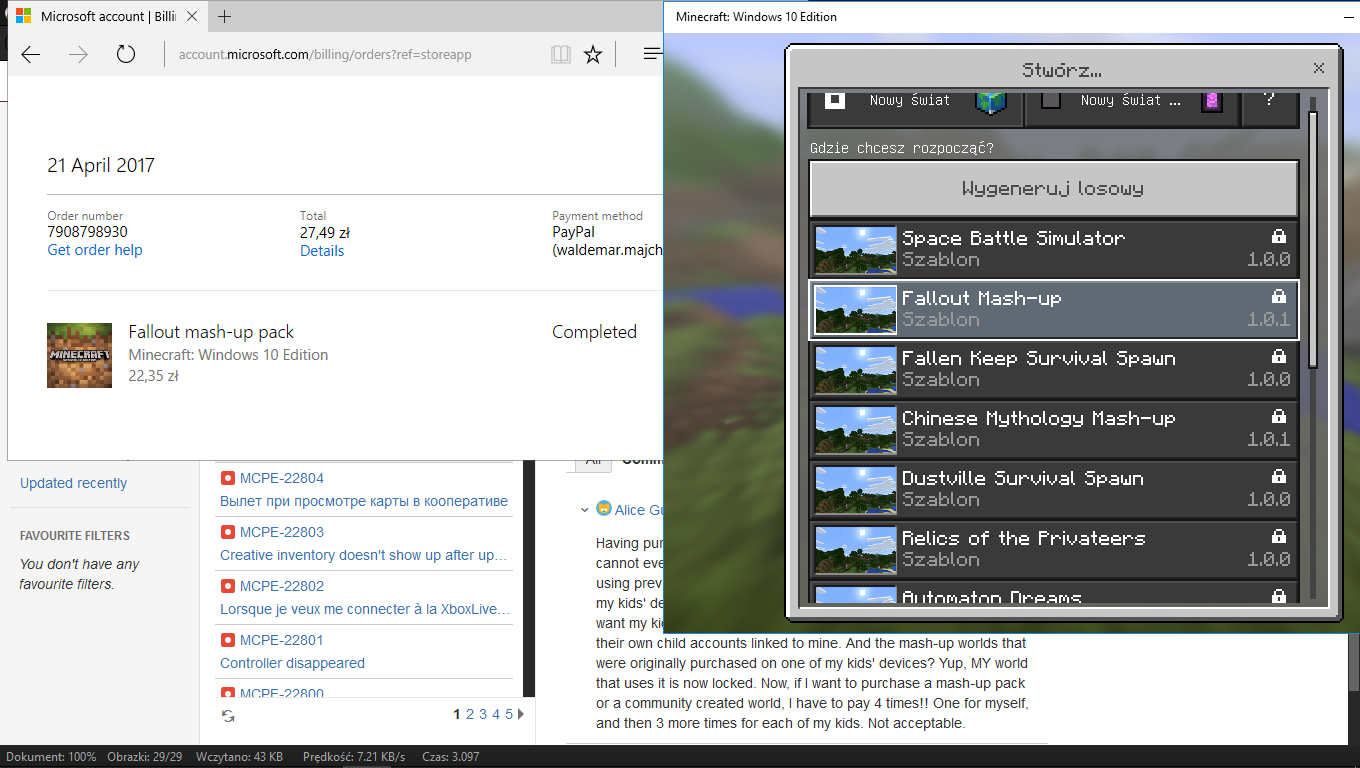Click the Wygeneruj losowy button
Image resolution: width=1360 pixels, height=768 pixels.
(x=1053, y=188)
